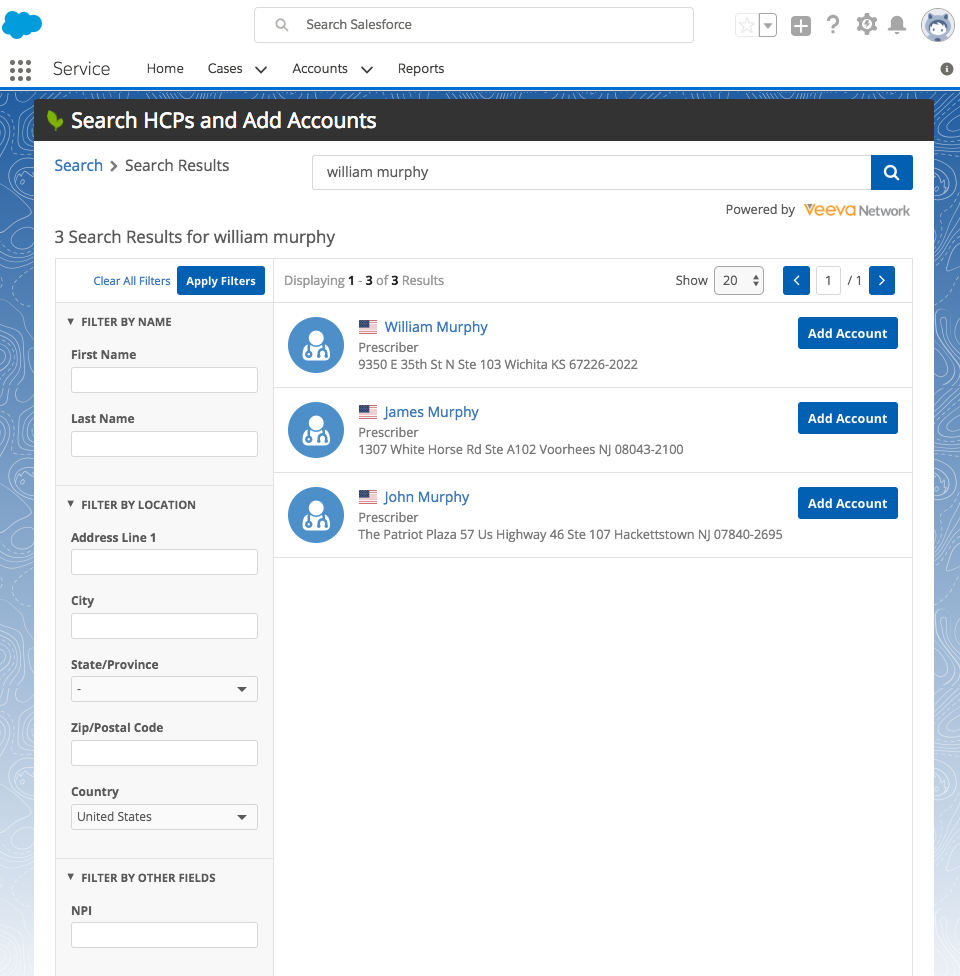Open the user avatar profile menu

(x=937, y=26)
